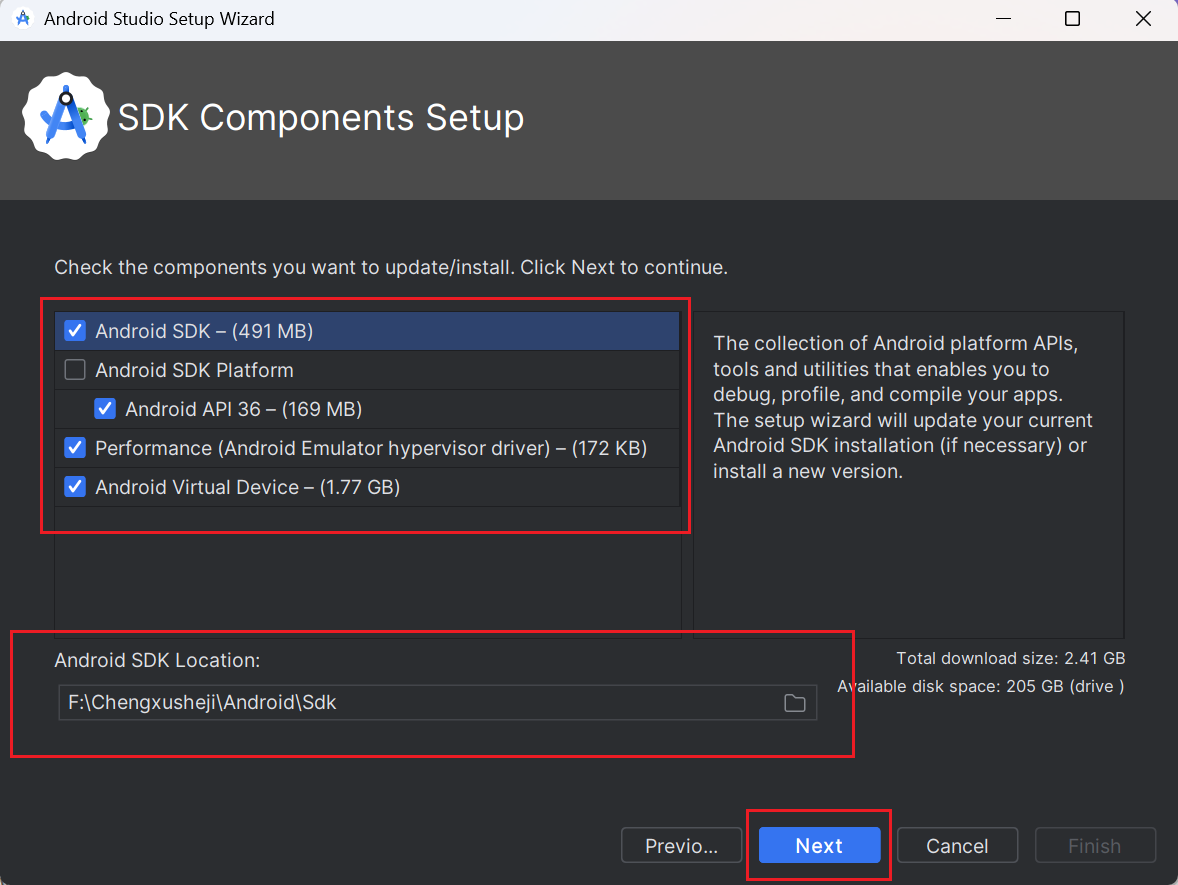Image resolution: width=1178 pixels, height=885 pixels.
Task: Click the Cancel button
Action: point(957,845)
